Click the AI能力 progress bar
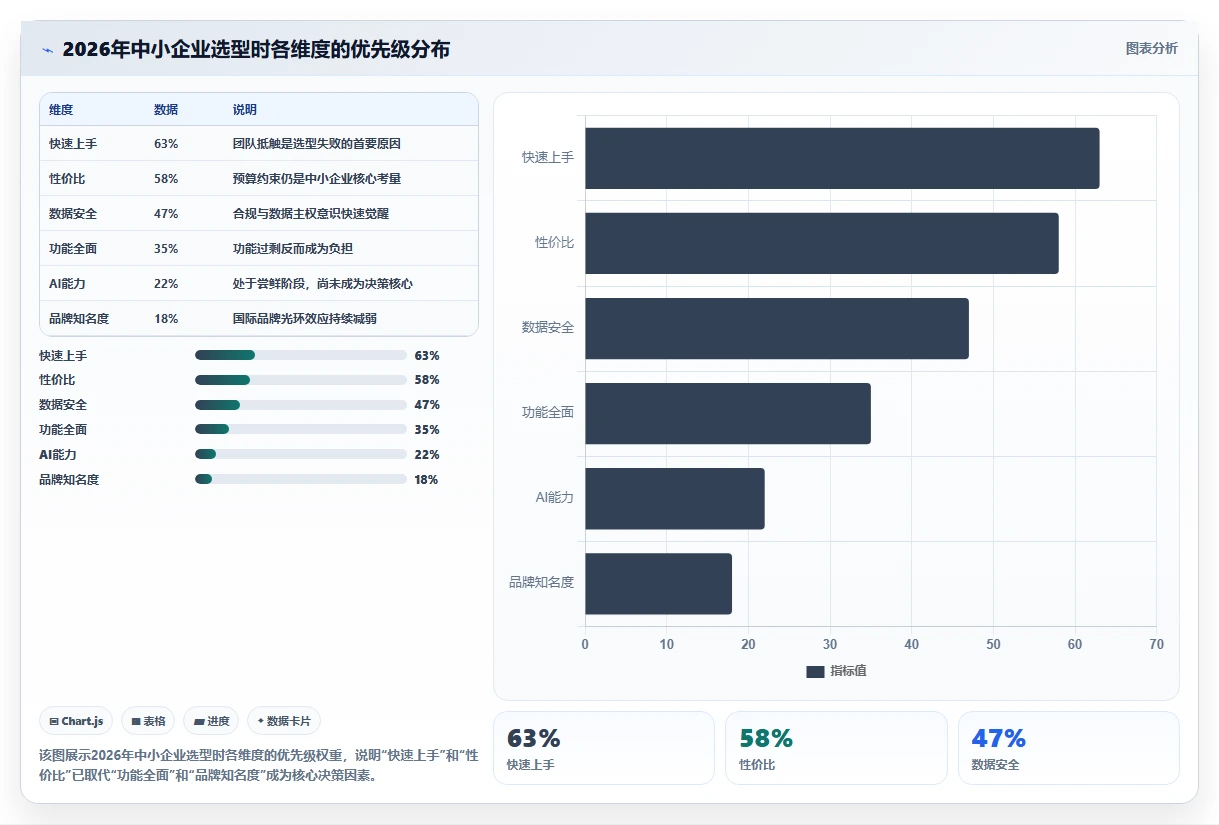The image size is (1219, 825). tap(300, 455)
